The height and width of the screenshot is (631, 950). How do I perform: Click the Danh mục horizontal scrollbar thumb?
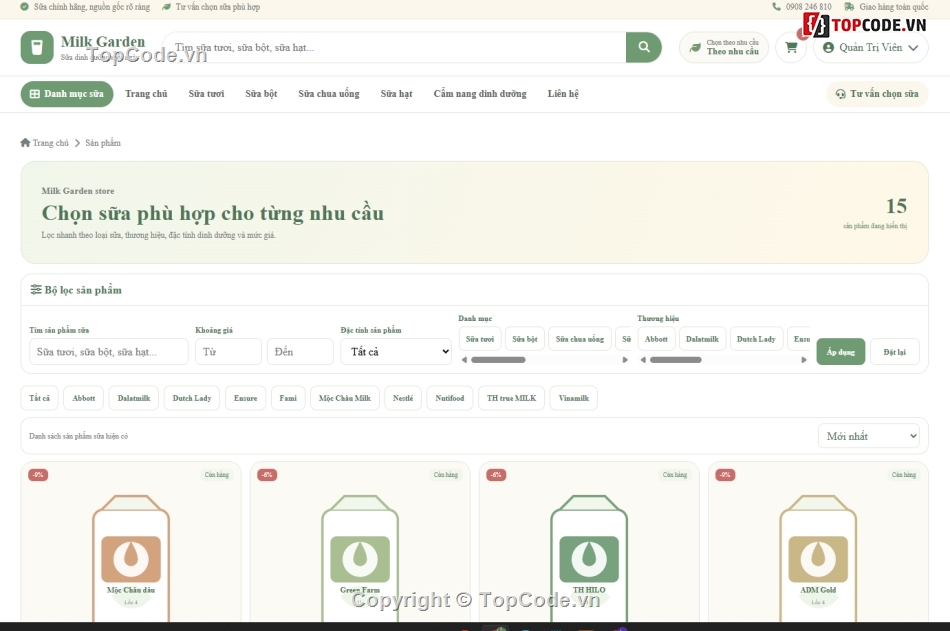coord(498,360)
